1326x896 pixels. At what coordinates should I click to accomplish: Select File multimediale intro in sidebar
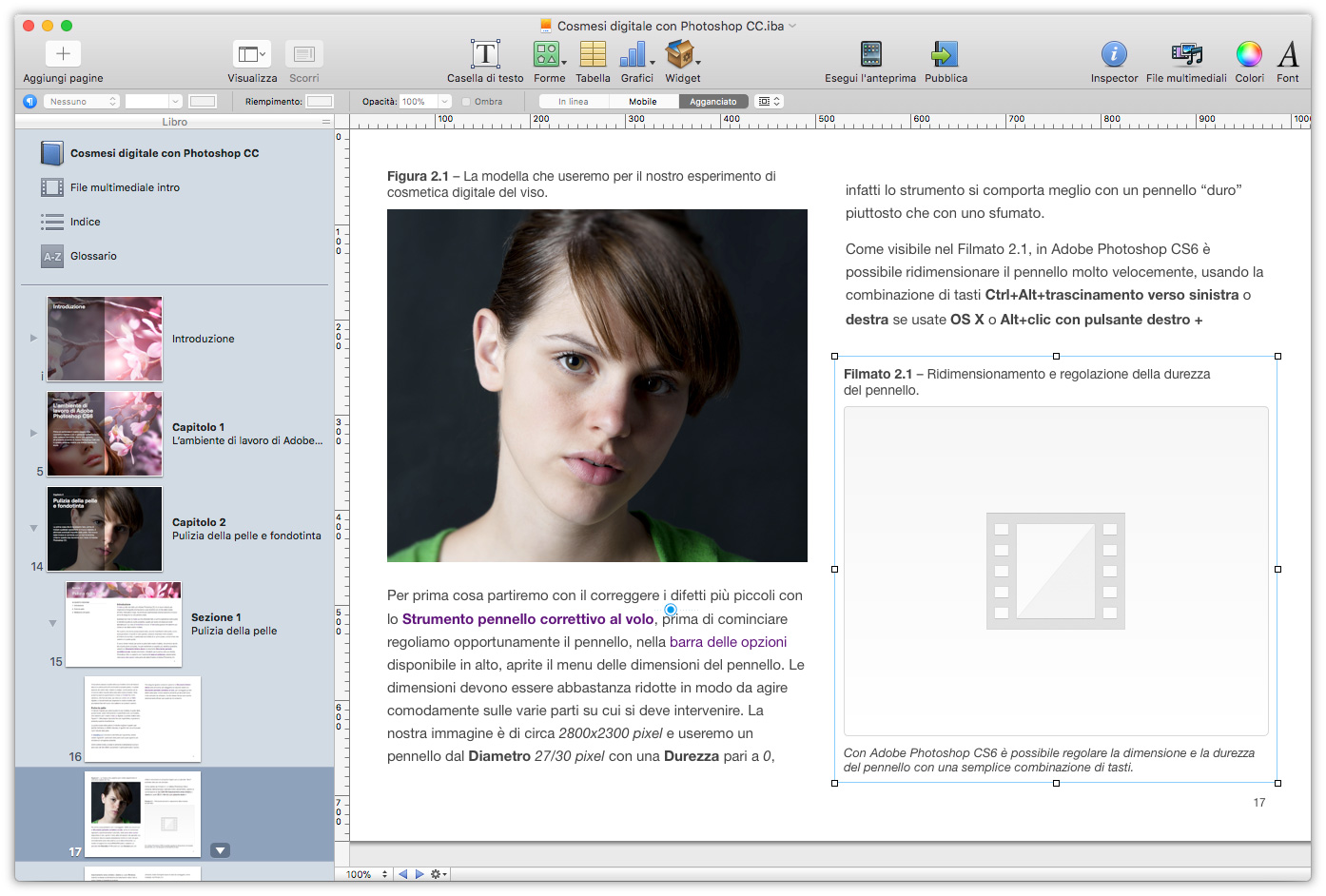click(125, 187)
